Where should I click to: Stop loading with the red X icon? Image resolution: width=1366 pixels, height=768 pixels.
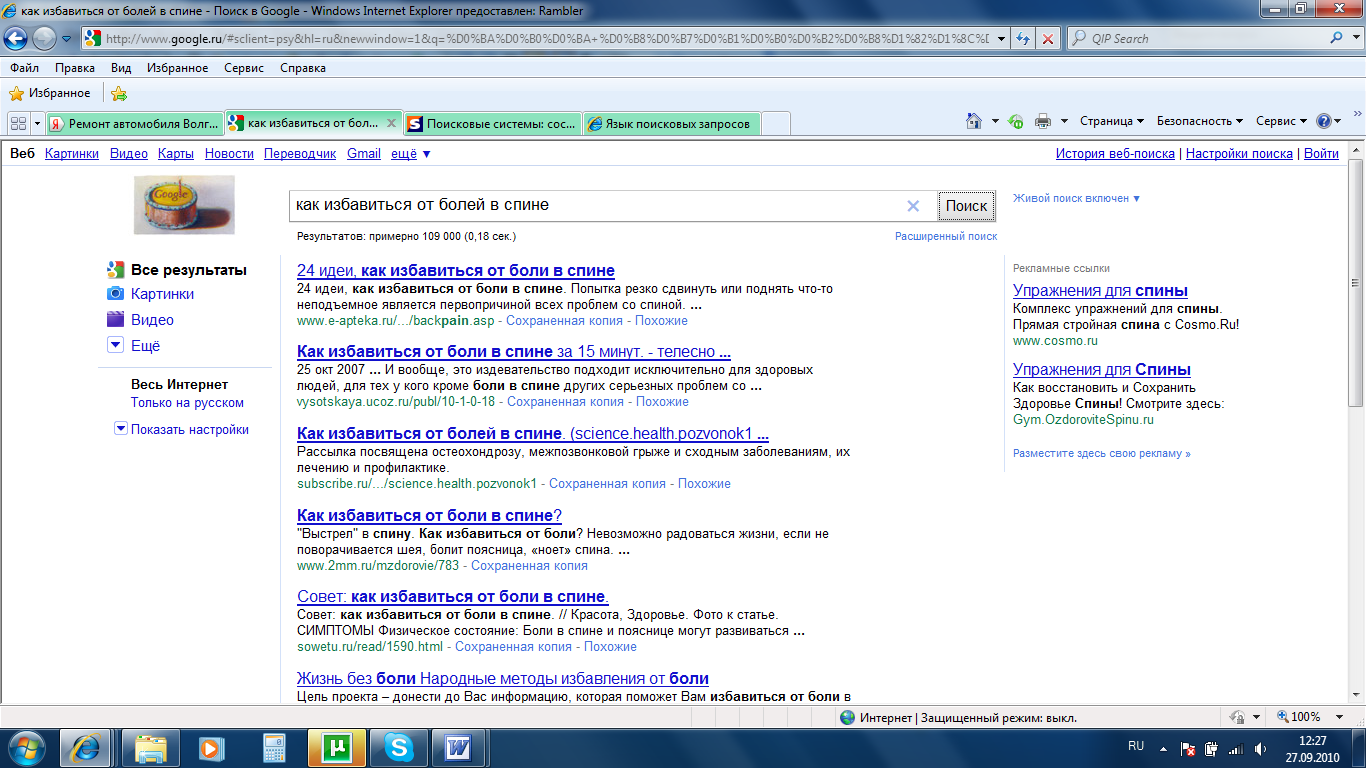pyautogui.click(x=1047, y=39)
